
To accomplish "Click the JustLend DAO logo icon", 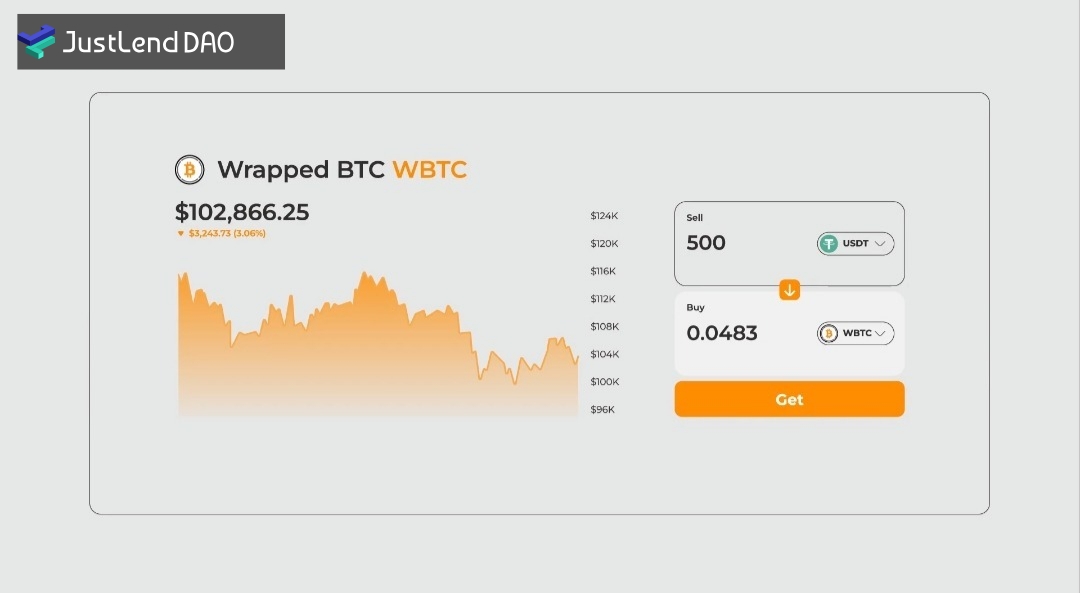I will point(37,41).
